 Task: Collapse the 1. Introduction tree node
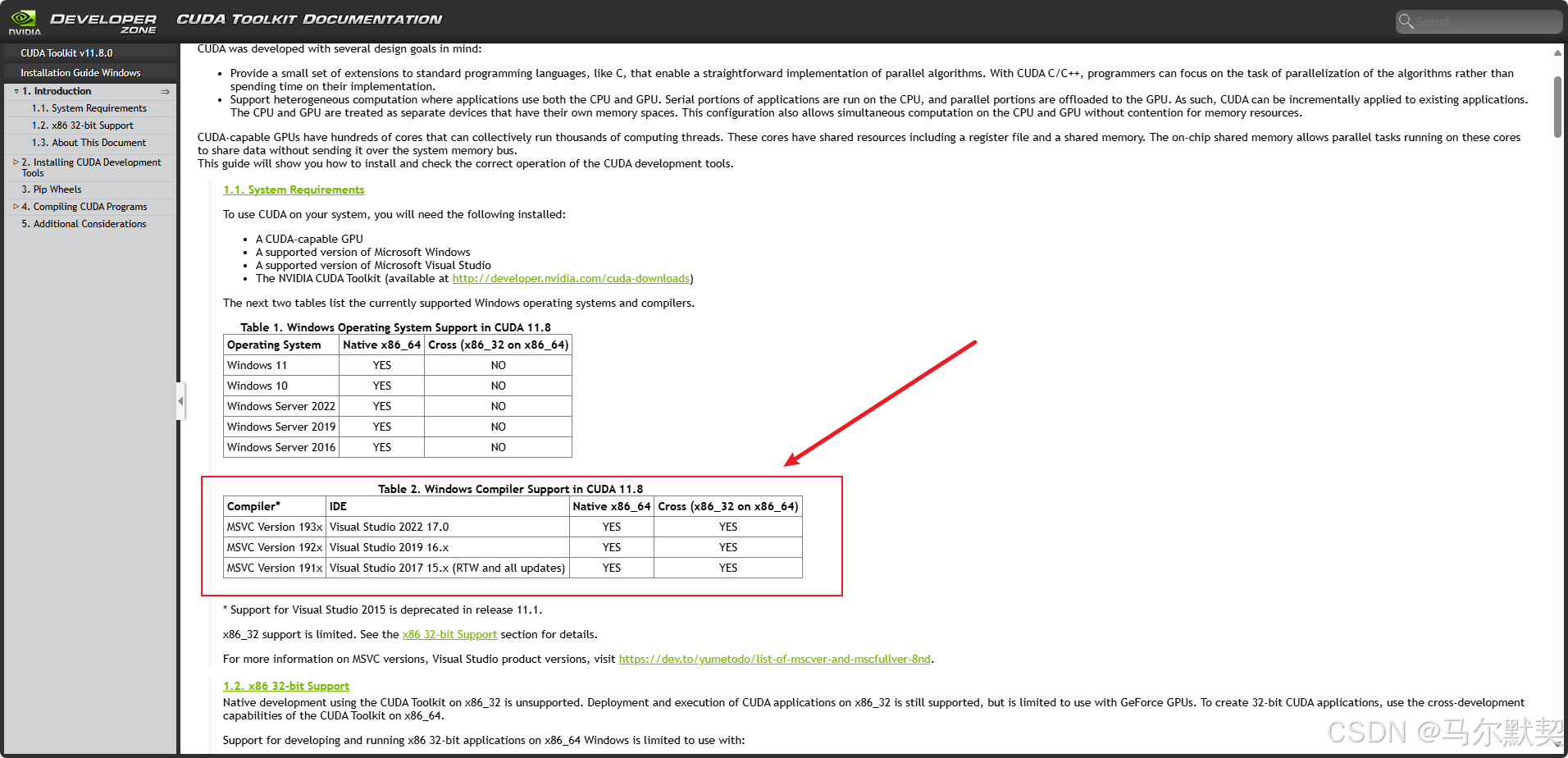point(16,92)
